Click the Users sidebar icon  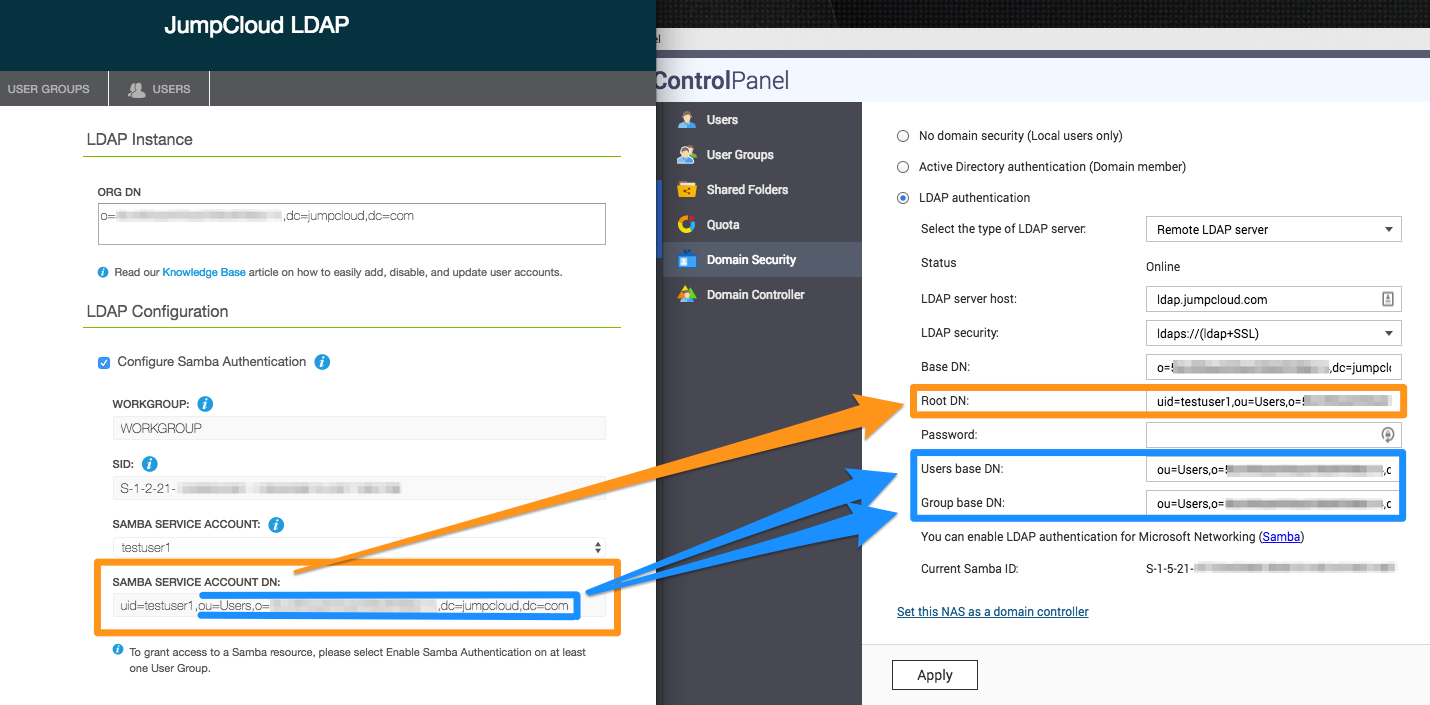click(687, 120)
